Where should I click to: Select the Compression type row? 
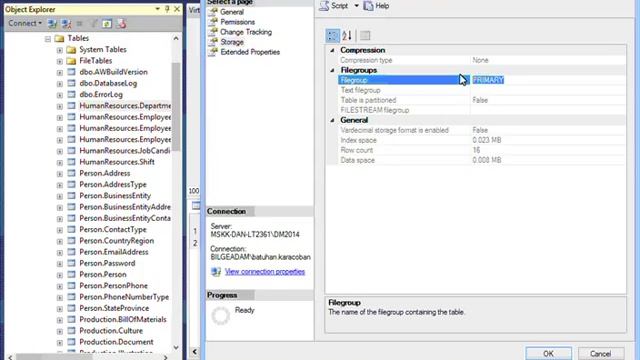pos(482,60)
